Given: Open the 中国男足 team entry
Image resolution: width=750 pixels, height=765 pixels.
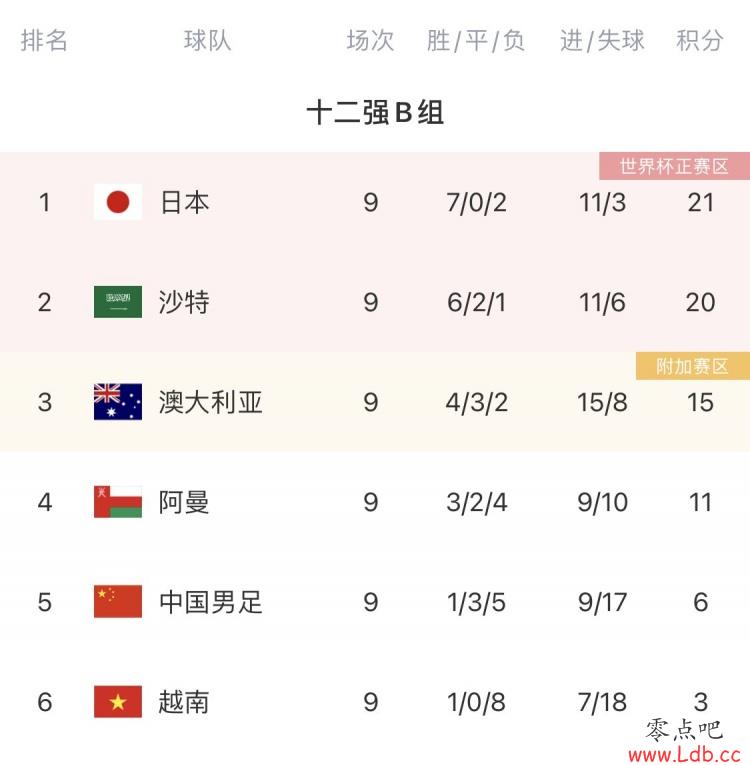Looking at the screenshot, I should tap(211, 603).
